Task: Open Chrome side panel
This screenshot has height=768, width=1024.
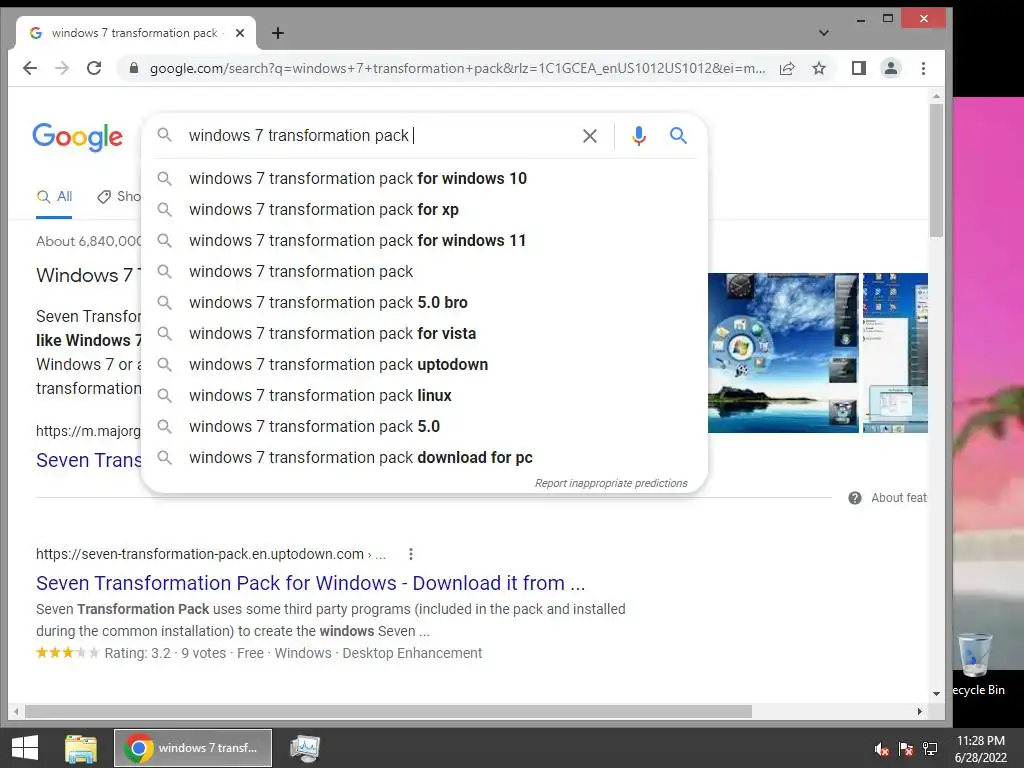Action: tap(859, 68)
